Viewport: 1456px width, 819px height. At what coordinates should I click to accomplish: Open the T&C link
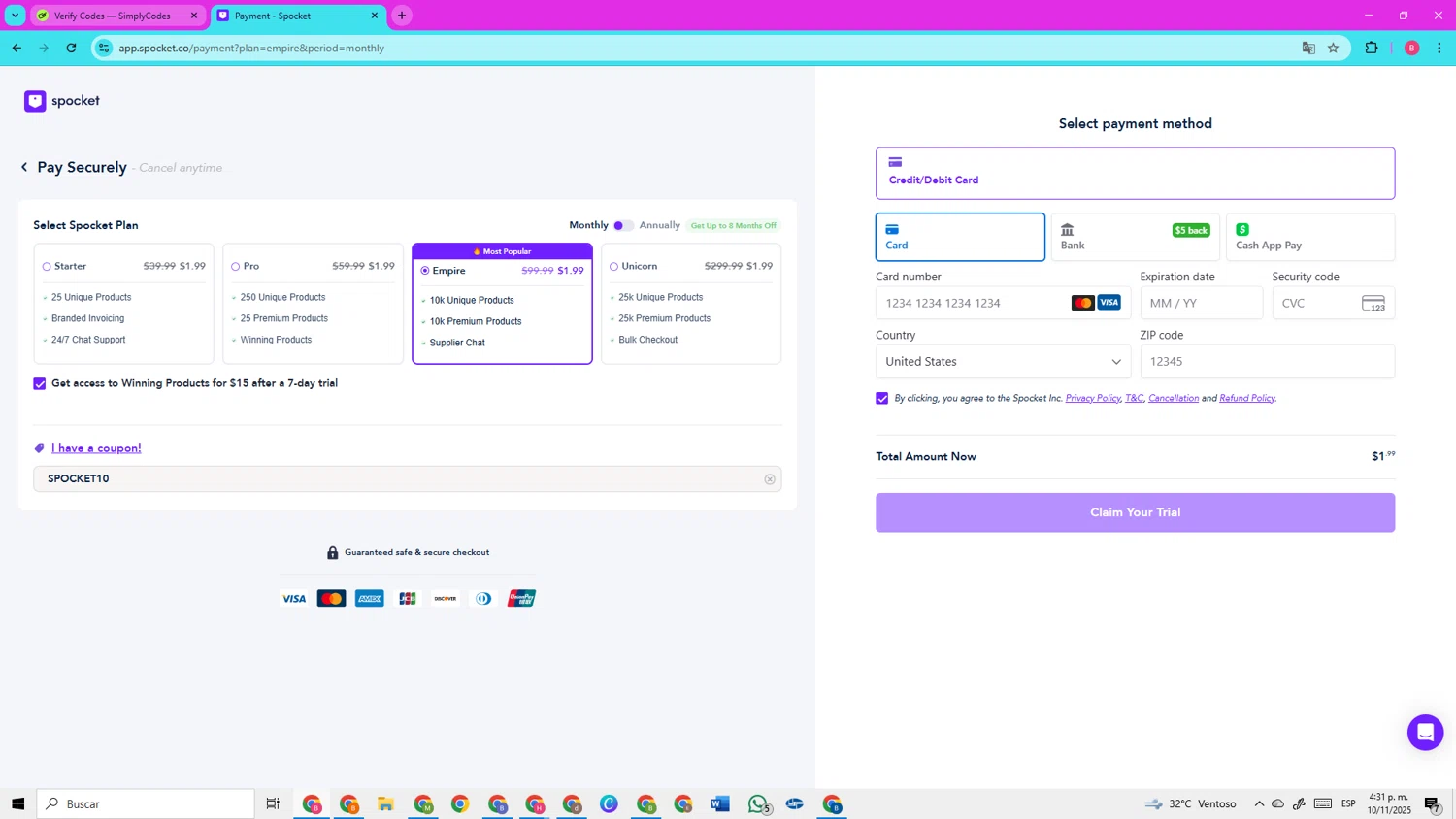coord(1134,399)
